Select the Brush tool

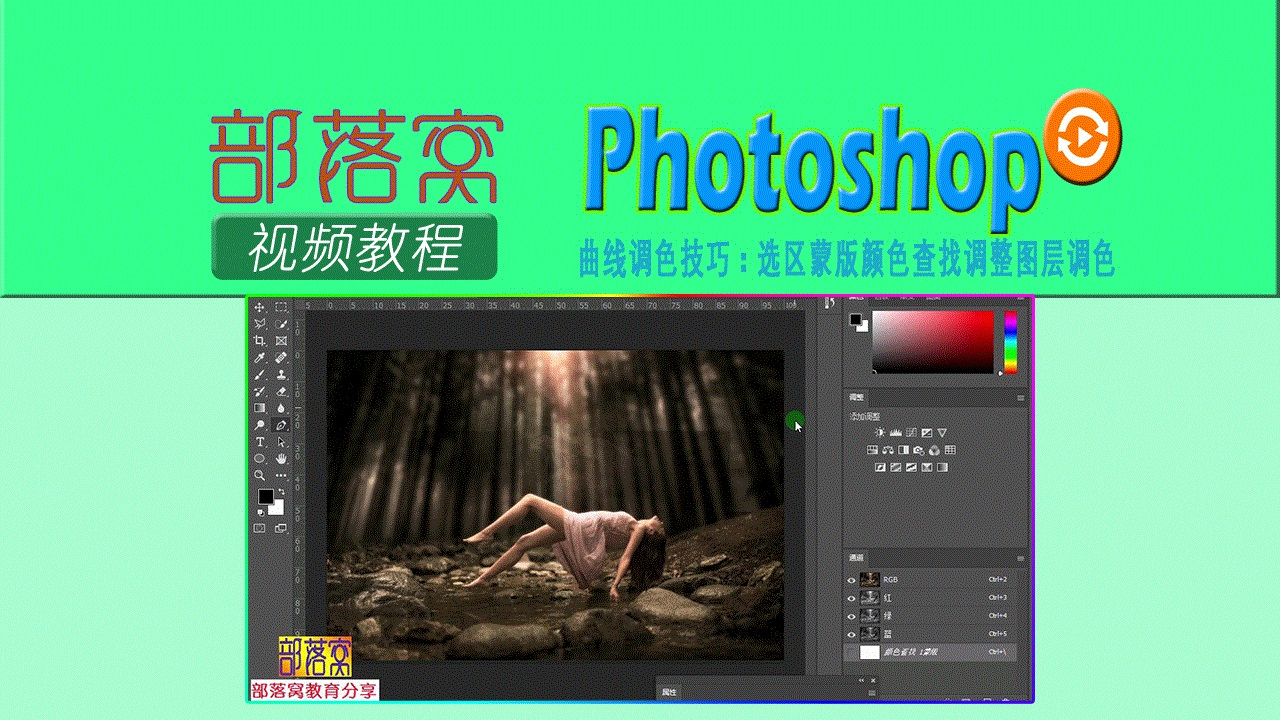pos(260,375)
